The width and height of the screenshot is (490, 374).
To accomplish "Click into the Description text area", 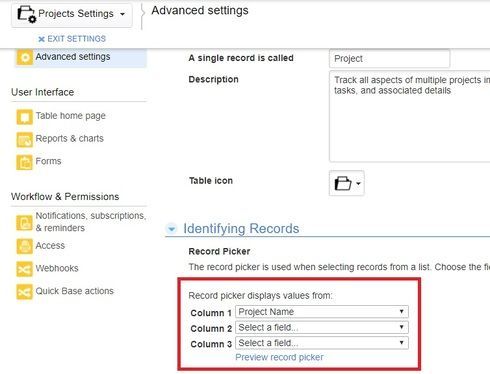I will click(410, 116).
